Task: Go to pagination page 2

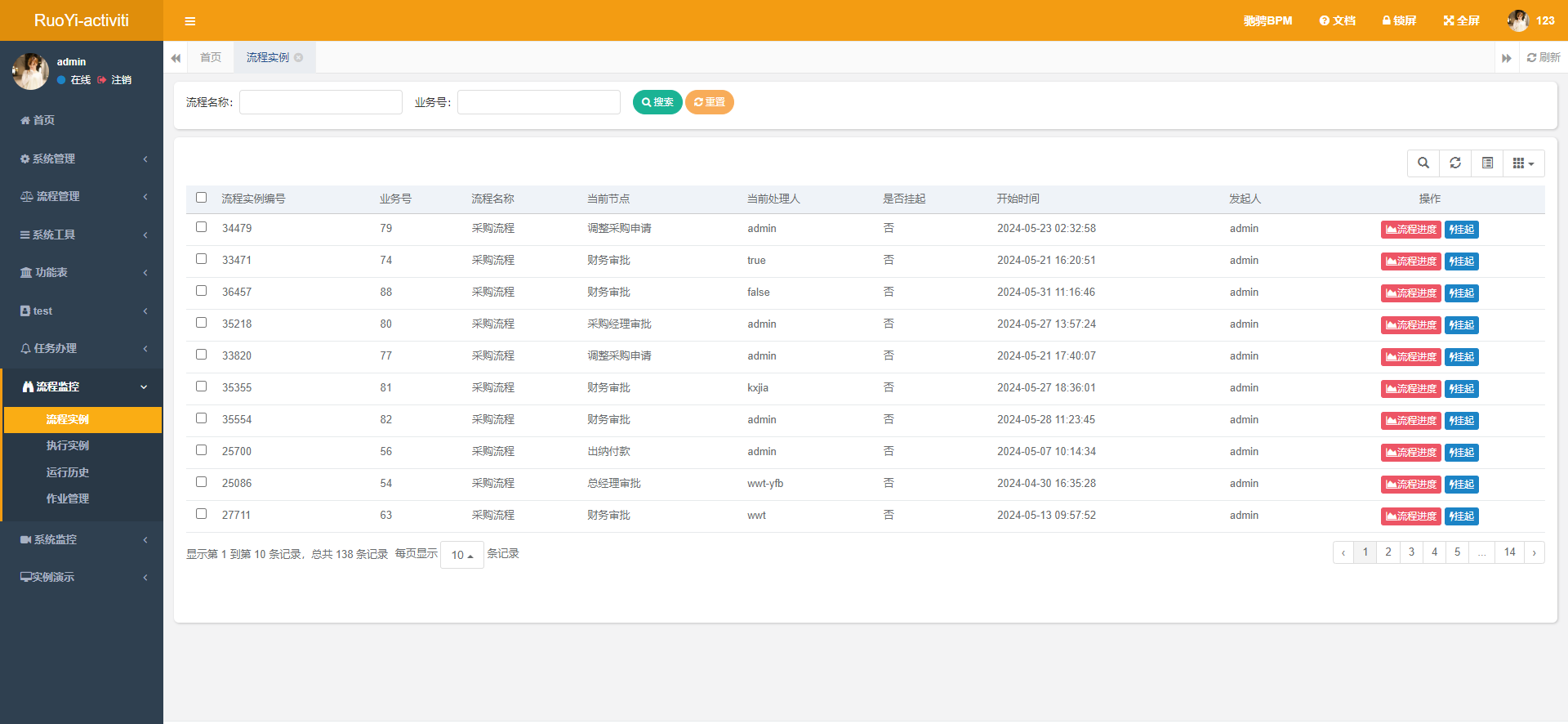Action: coord(1388,552)
